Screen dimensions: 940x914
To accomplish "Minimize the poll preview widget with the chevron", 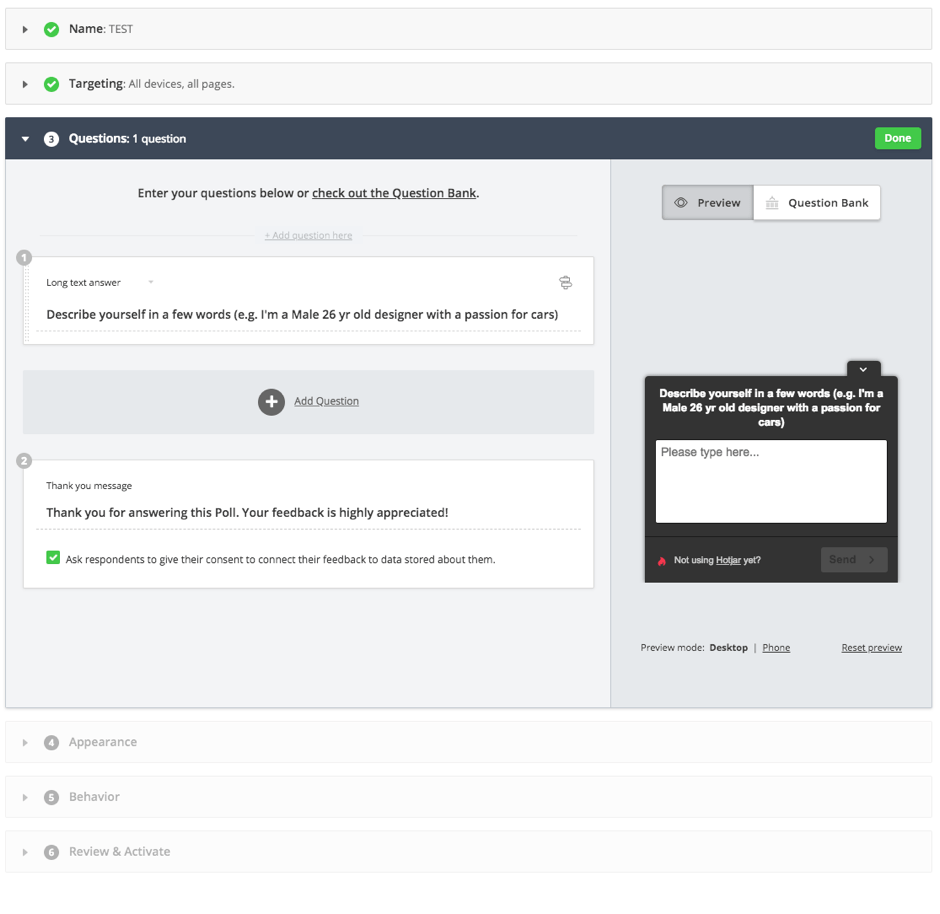I will (x=863, y=369).
